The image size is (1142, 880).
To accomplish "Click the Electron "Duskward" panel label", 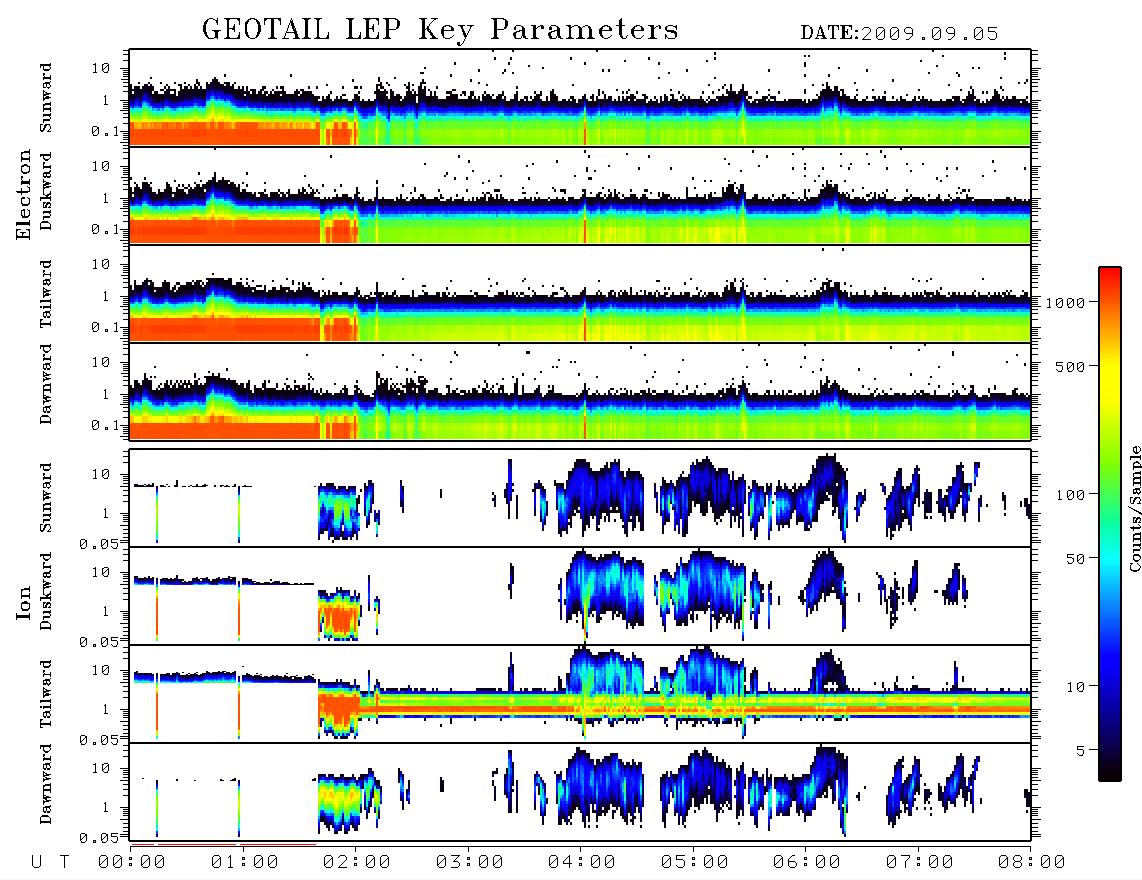I will pos(46,191).
